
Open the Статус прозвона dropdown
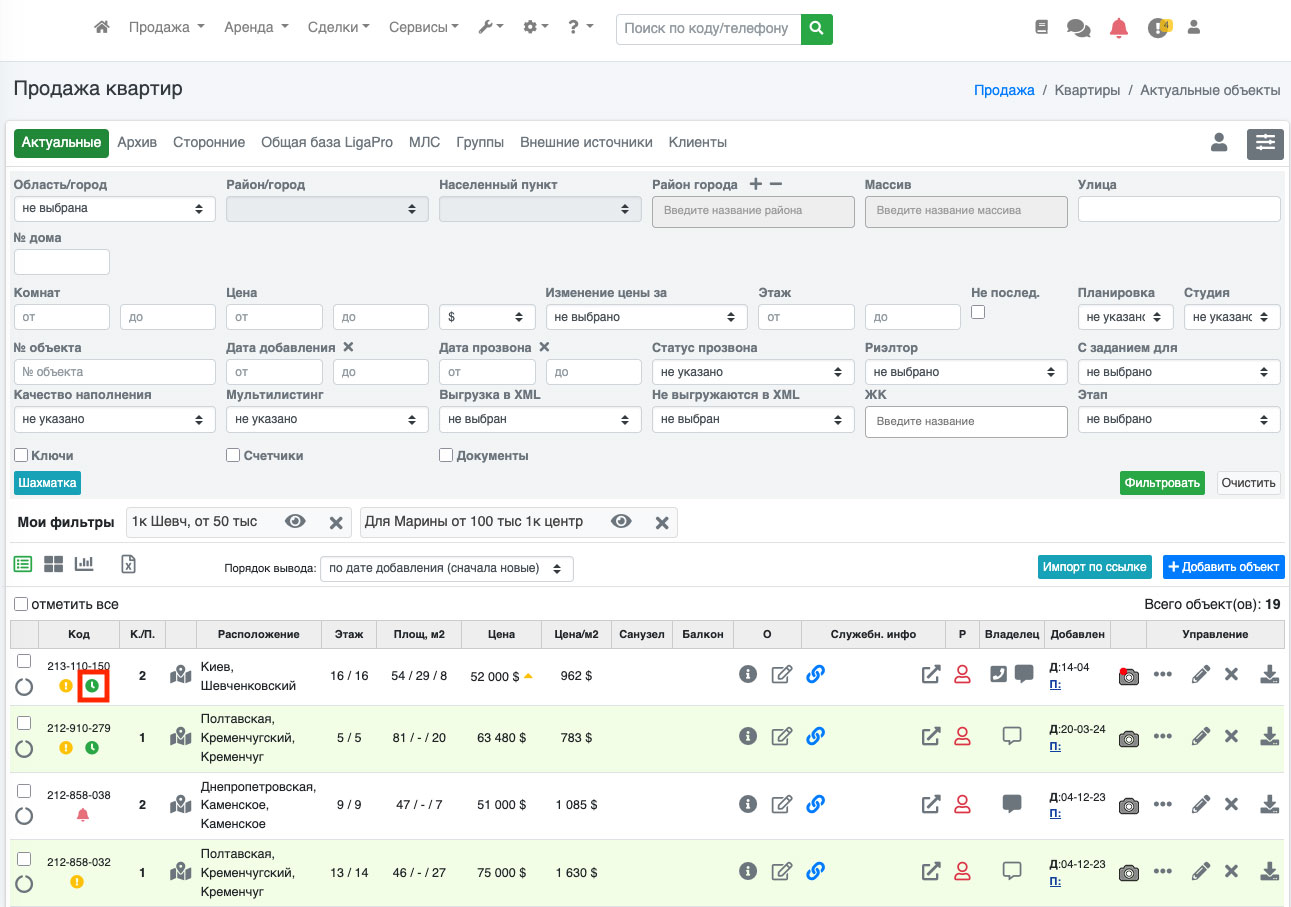(752, 372)
